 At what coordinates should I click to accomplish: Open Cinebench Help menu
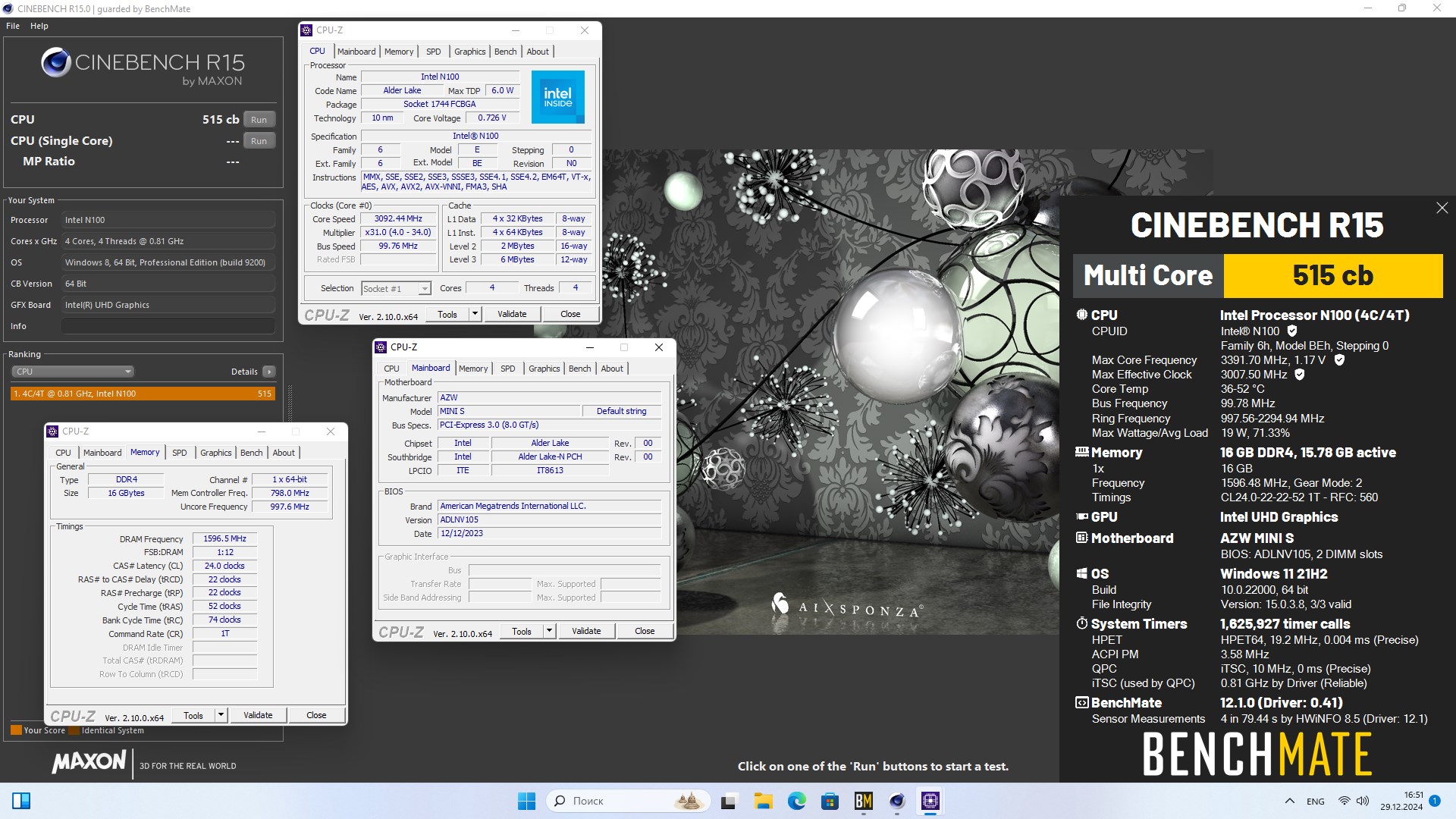(x=39, y=26)
